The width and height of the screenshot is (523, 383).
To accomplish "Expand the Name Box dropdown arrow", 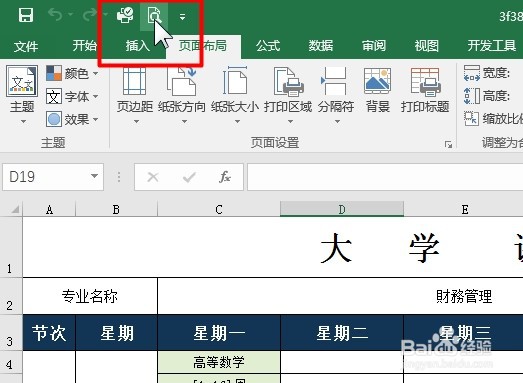I will pos(94,176).
